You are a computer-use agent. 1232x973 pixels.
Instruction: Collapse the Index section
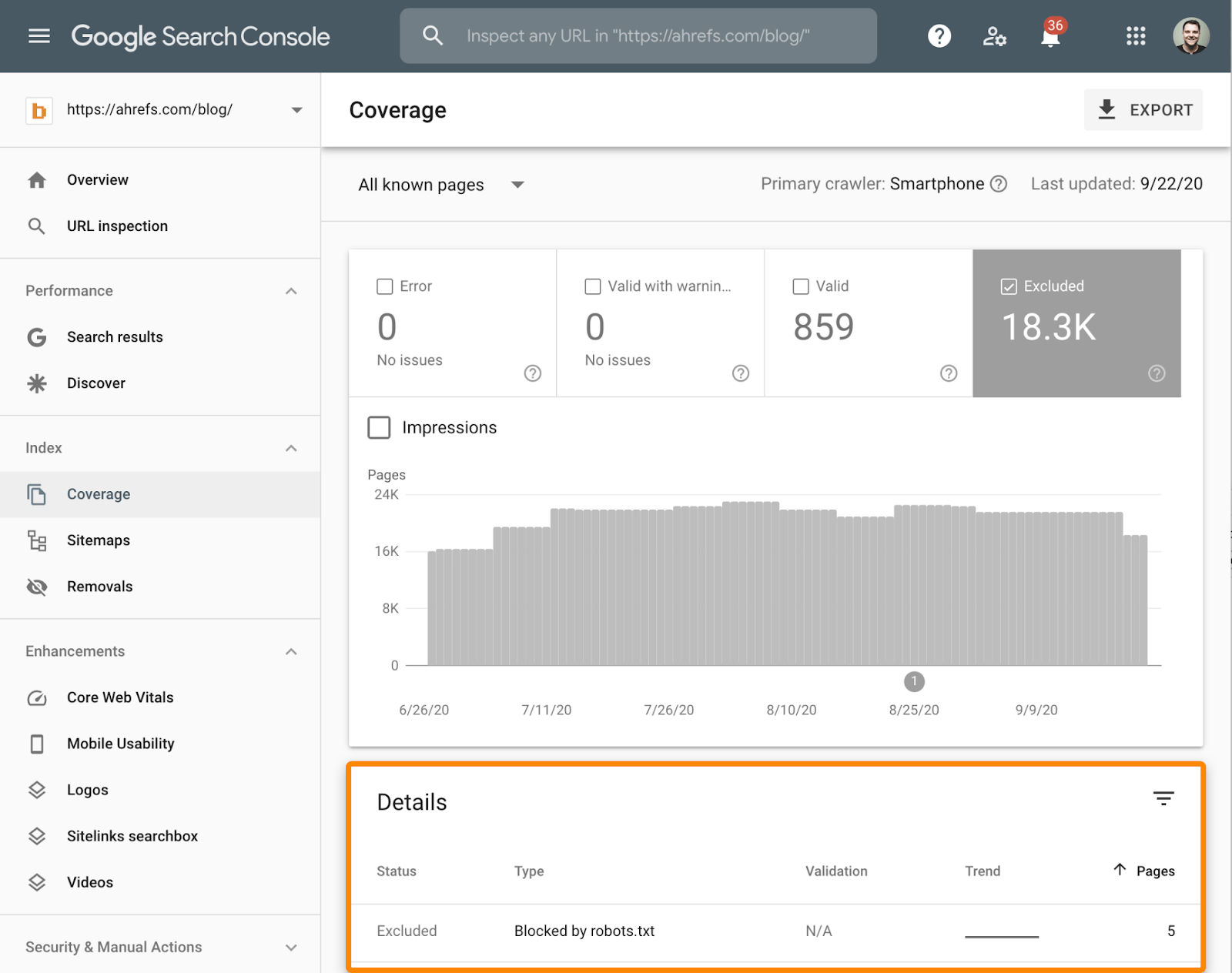[x=291, y=448]
